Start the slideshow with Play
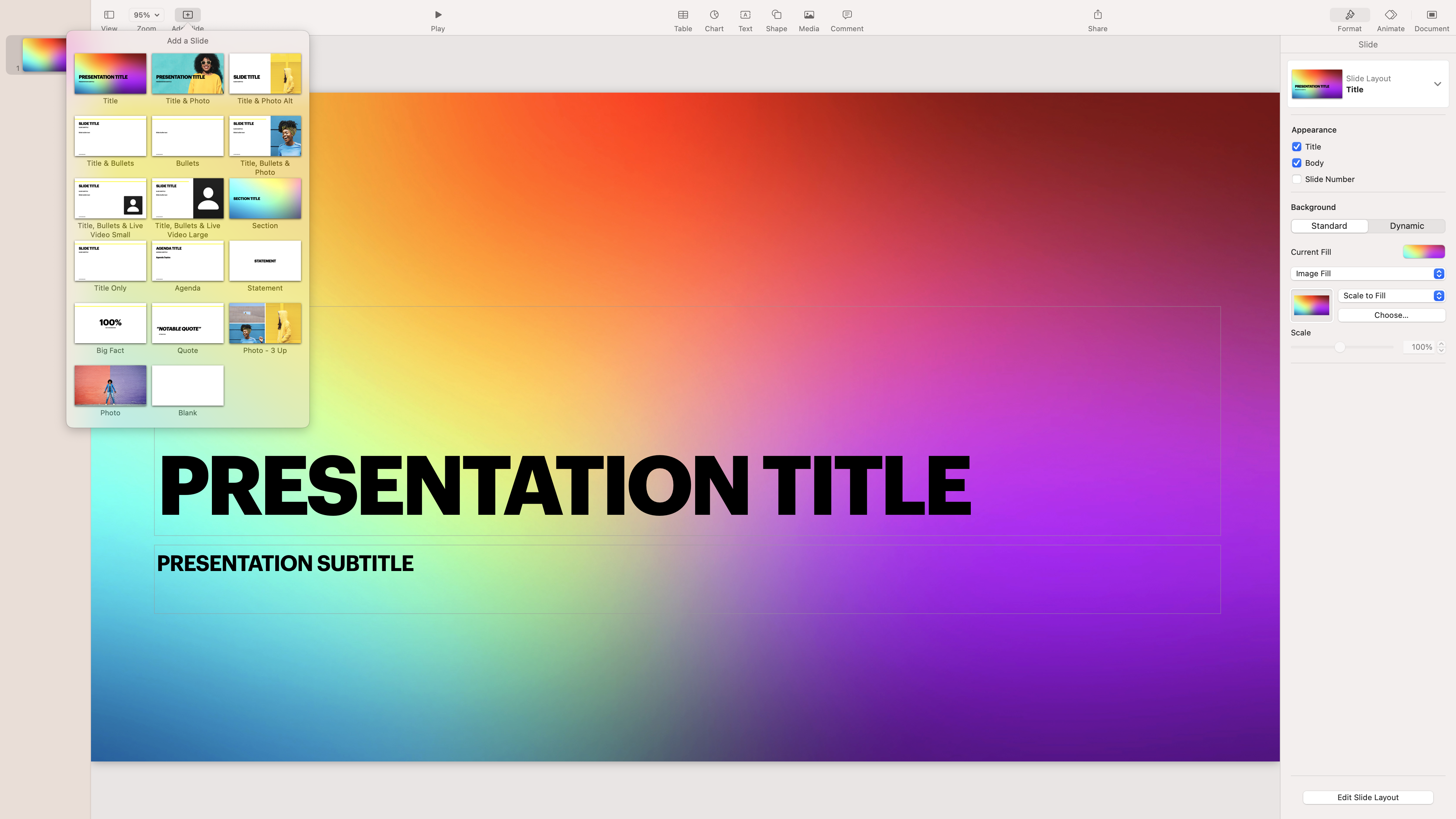1456x819 pixels. point(438,15)
